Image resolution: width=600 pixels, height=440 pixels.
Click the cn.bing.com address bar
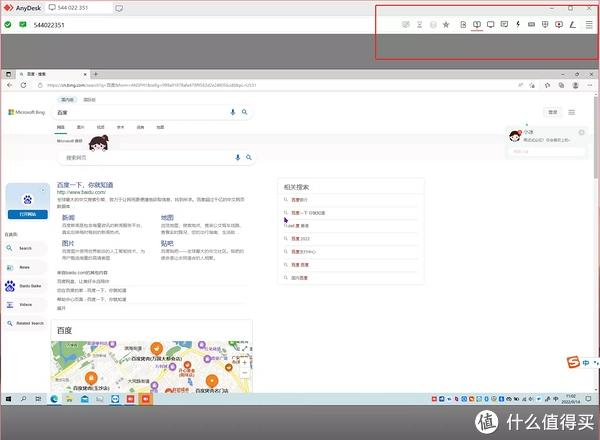pos(151,85)
